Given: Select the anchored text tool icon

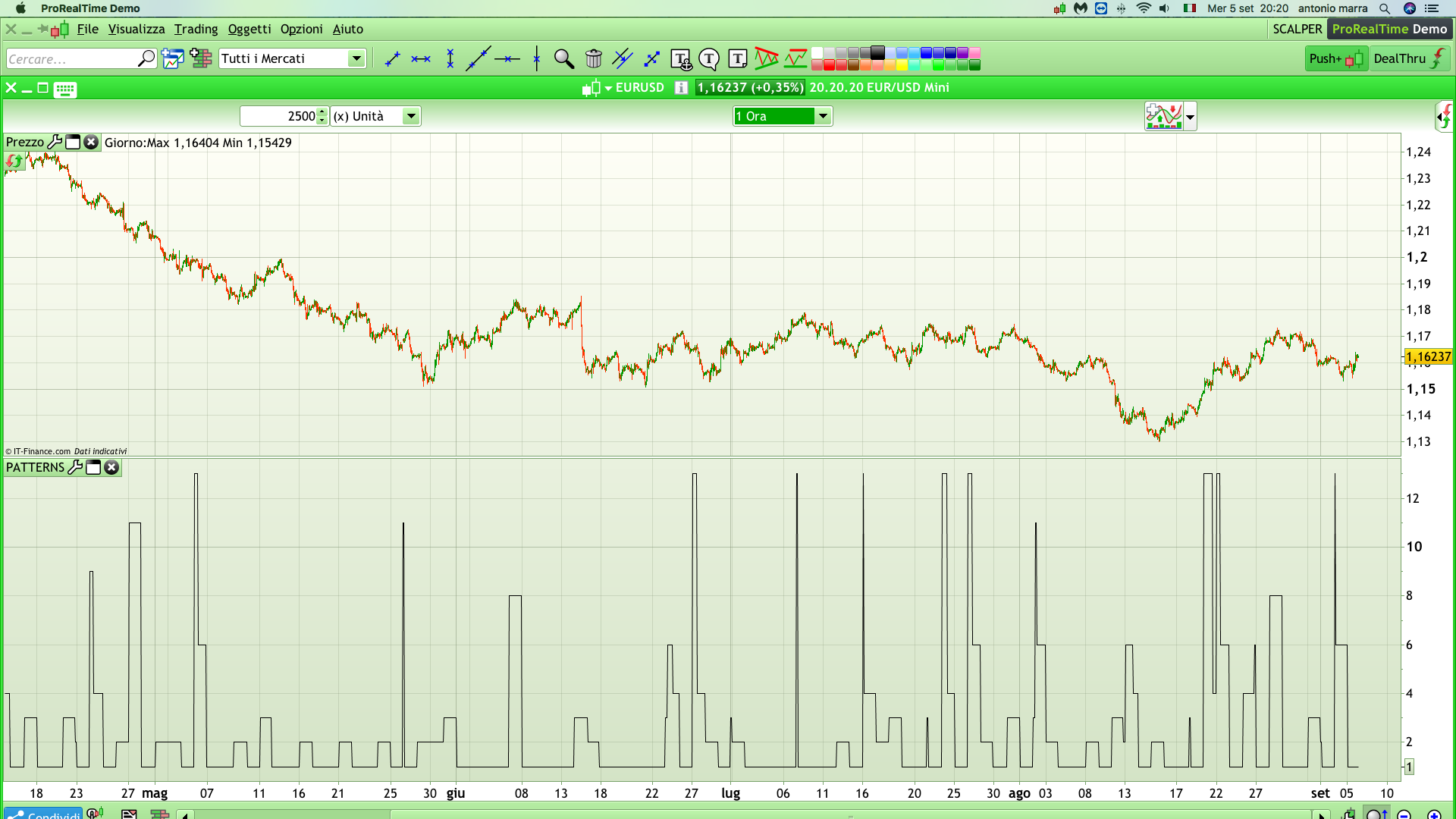Looking at the screenshot, I should coord(680,58).
